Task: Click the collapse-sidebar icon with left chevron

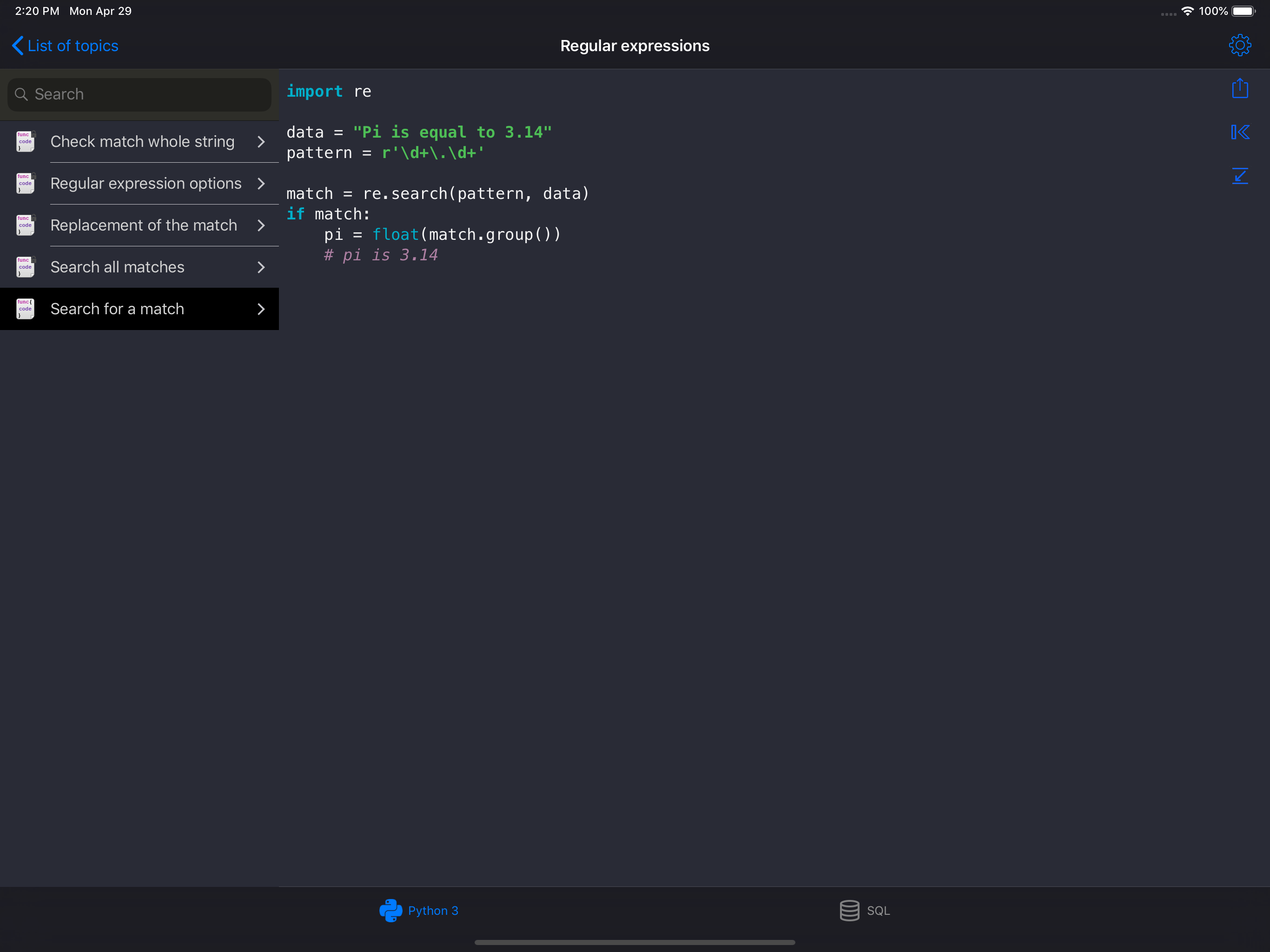Action: pos(1240,132)
